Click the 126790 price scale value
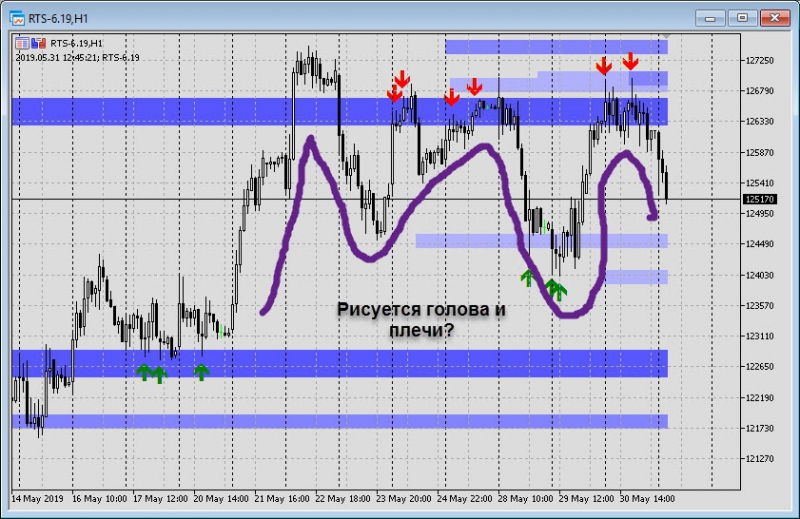This screenshot has height=519, width=800. point(760,91)
